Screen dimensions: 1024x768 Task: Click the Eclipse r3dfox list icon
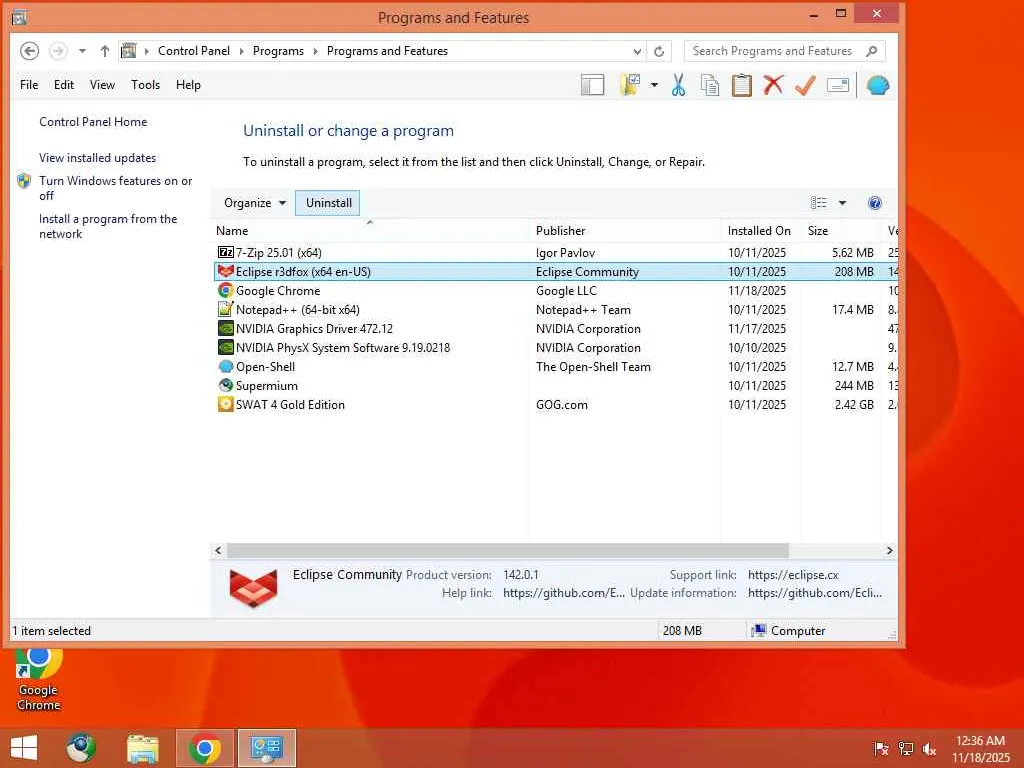[225, 272]
